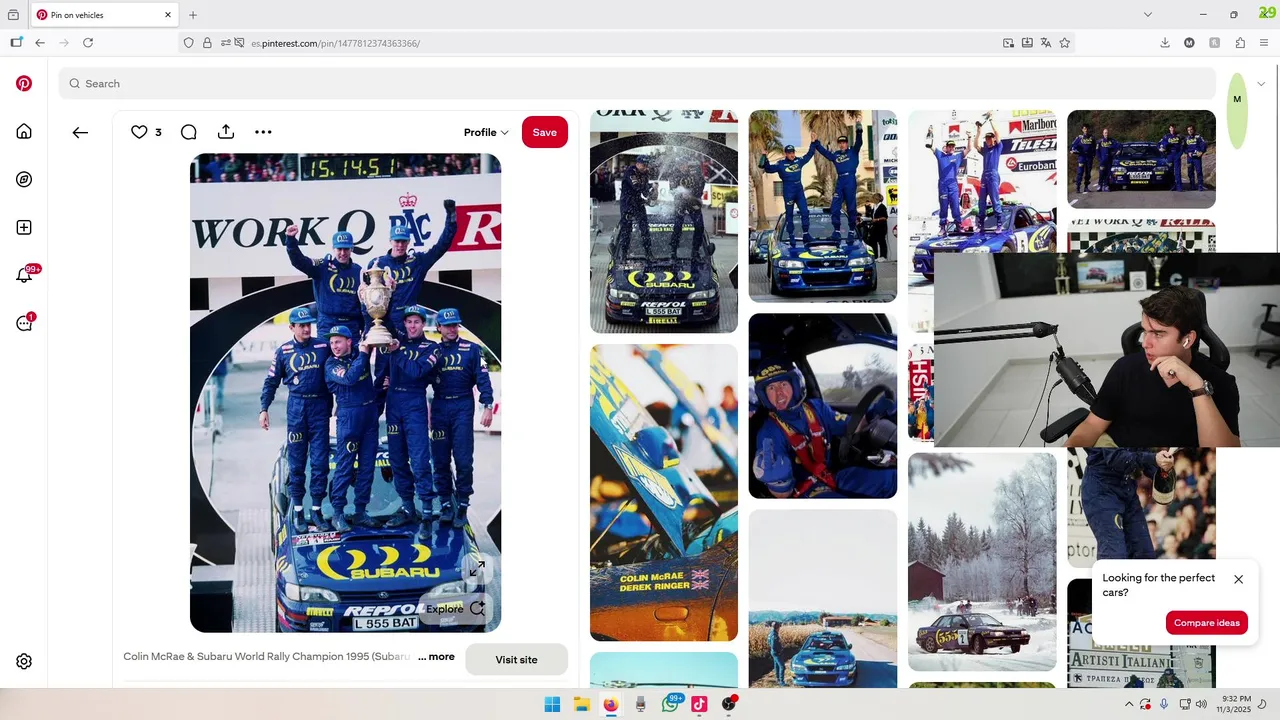
Task: Open TikTok from the taskbar
Action: (699, 704)
